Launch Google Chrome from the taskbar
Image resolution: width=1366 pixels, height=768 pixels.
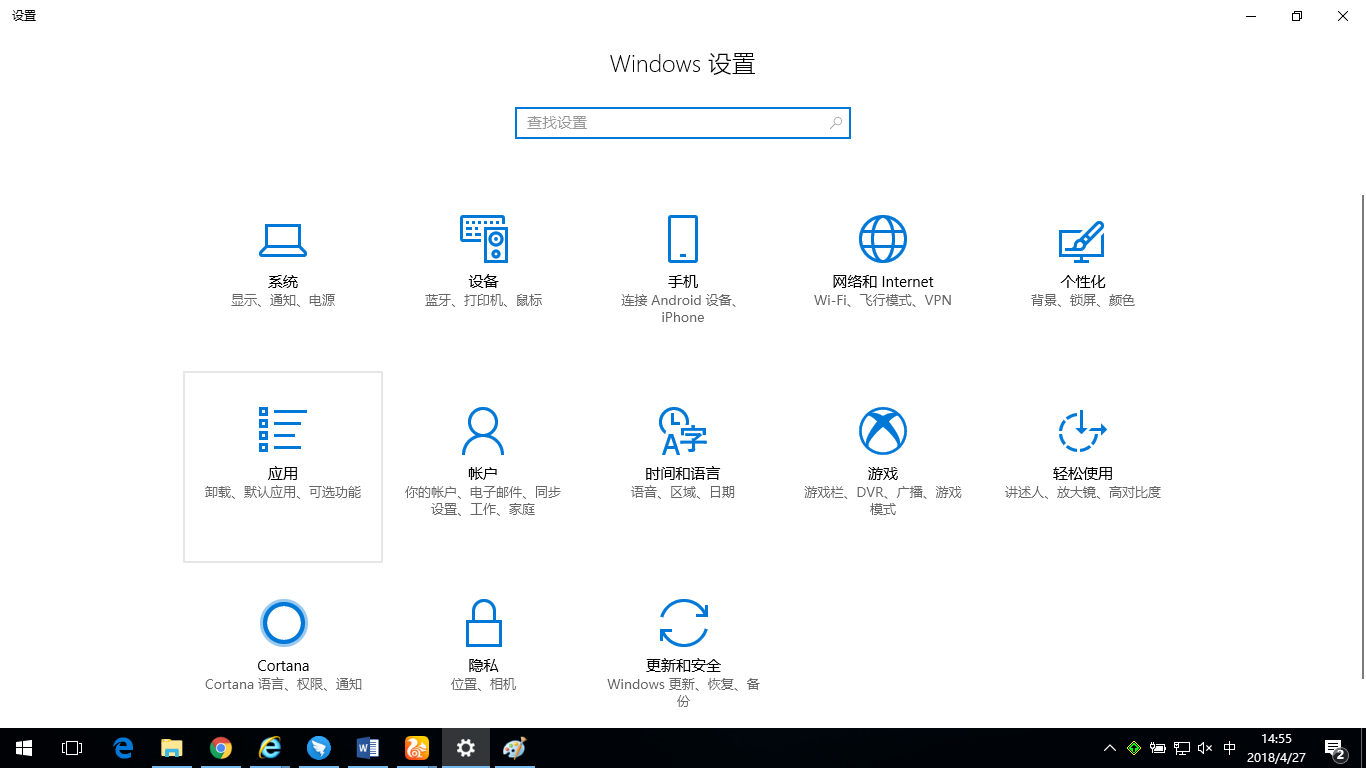click(221, 748)
